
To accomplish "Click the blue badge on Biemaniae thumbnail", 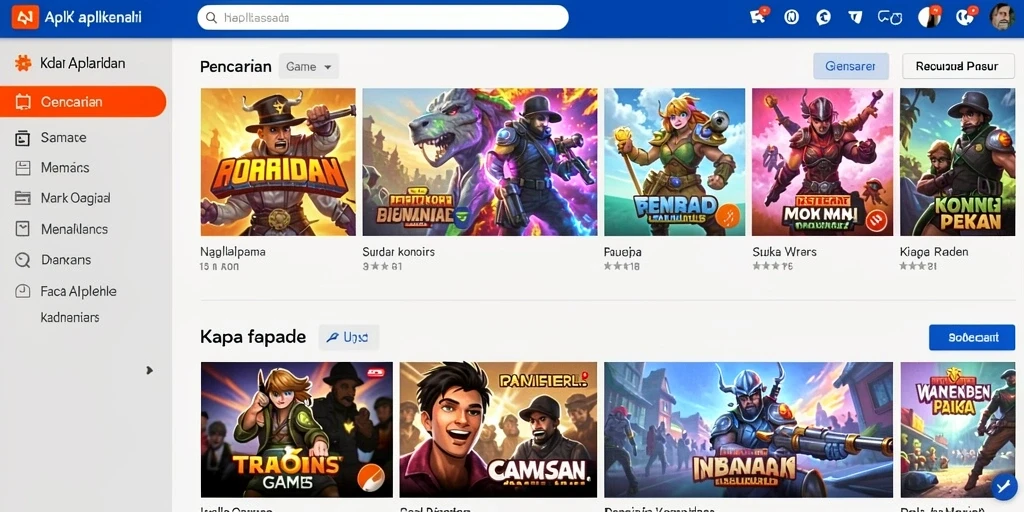I will (x=464, y=216).
